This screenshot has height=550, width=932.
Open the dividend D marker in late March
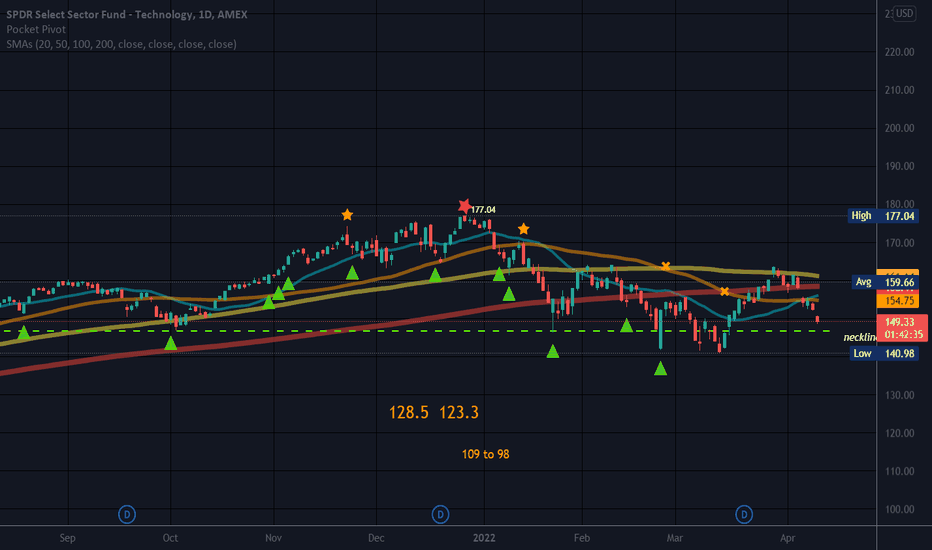point(744,514)
